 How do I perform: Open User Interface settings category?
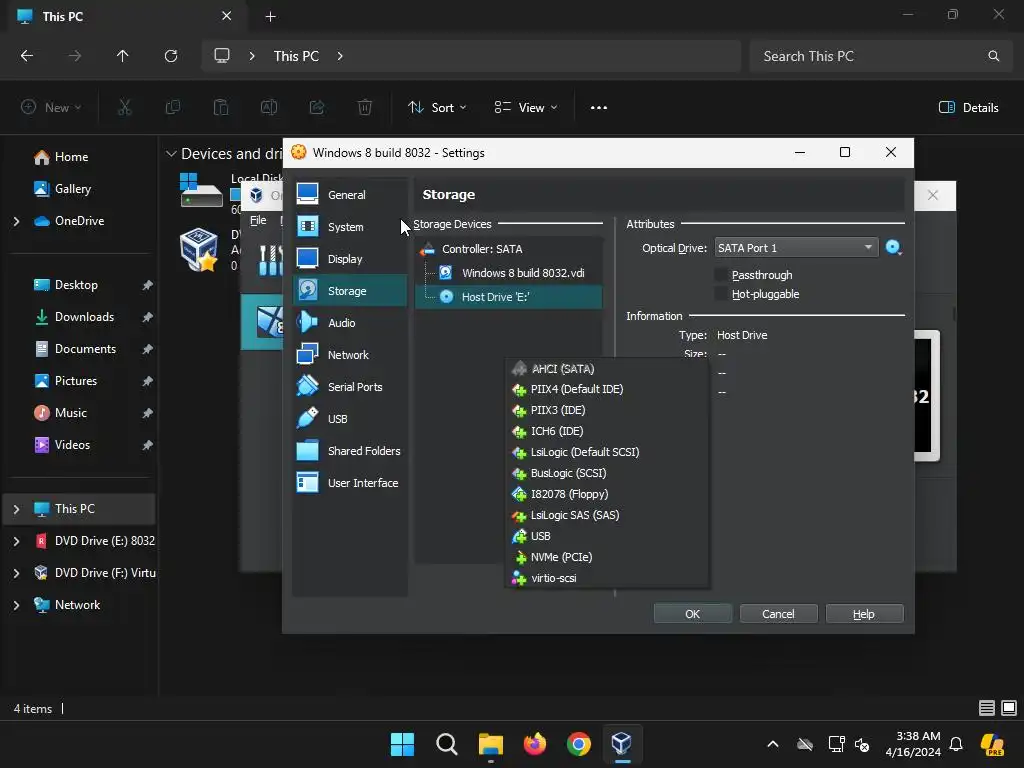349,483
